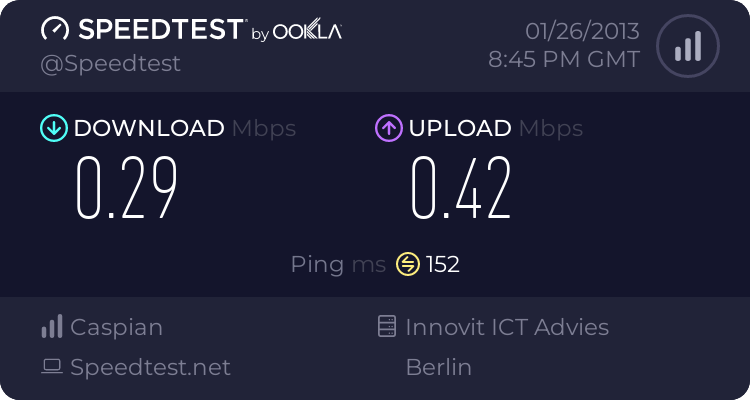This screenshot has width=750, height=400.
Task: Click the download arrow icon
Action: pos(52,128)
